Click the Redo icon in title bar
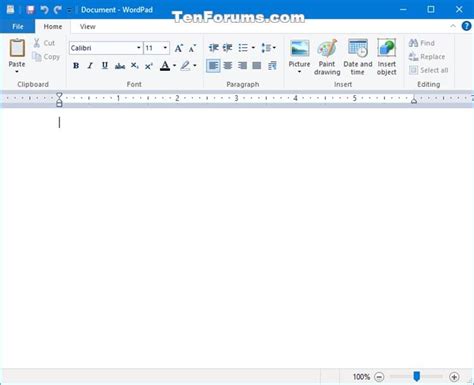Screen dimensions: 474x385 pos(58,10)
